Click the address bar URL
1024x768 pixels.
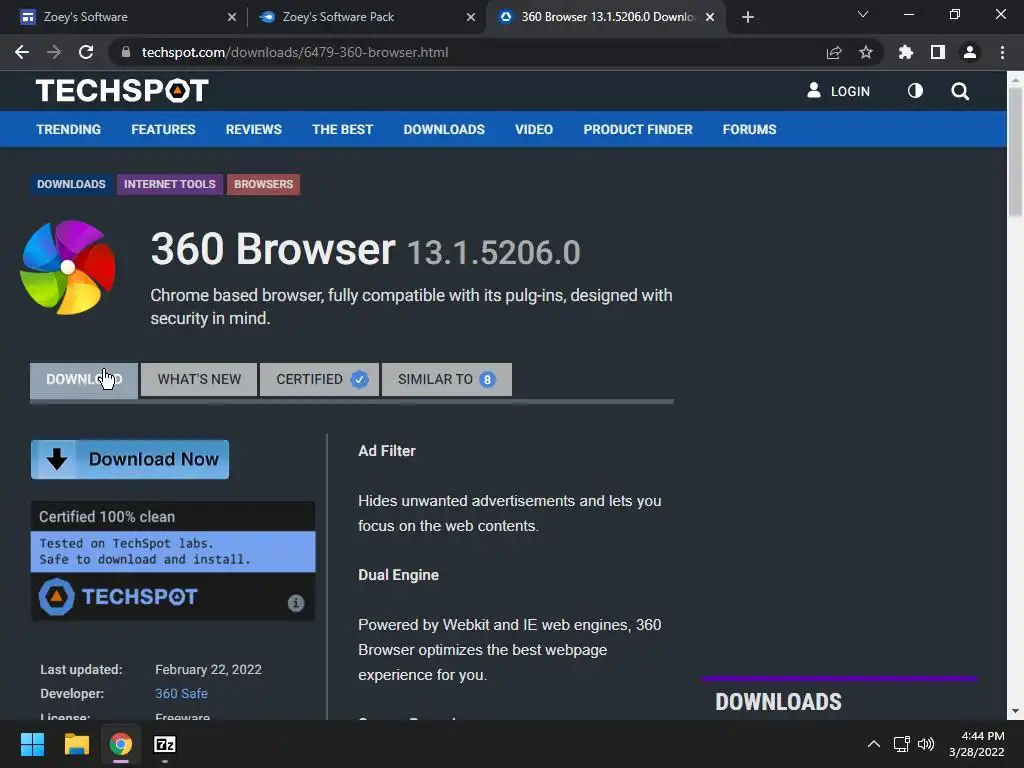point(295,52)
